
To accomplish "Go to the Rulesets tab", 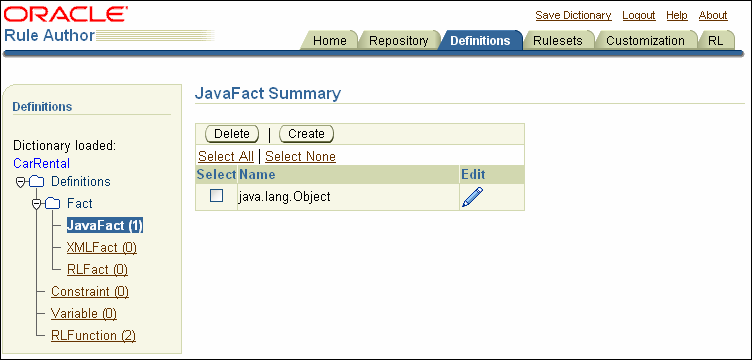I will [558, 41].
